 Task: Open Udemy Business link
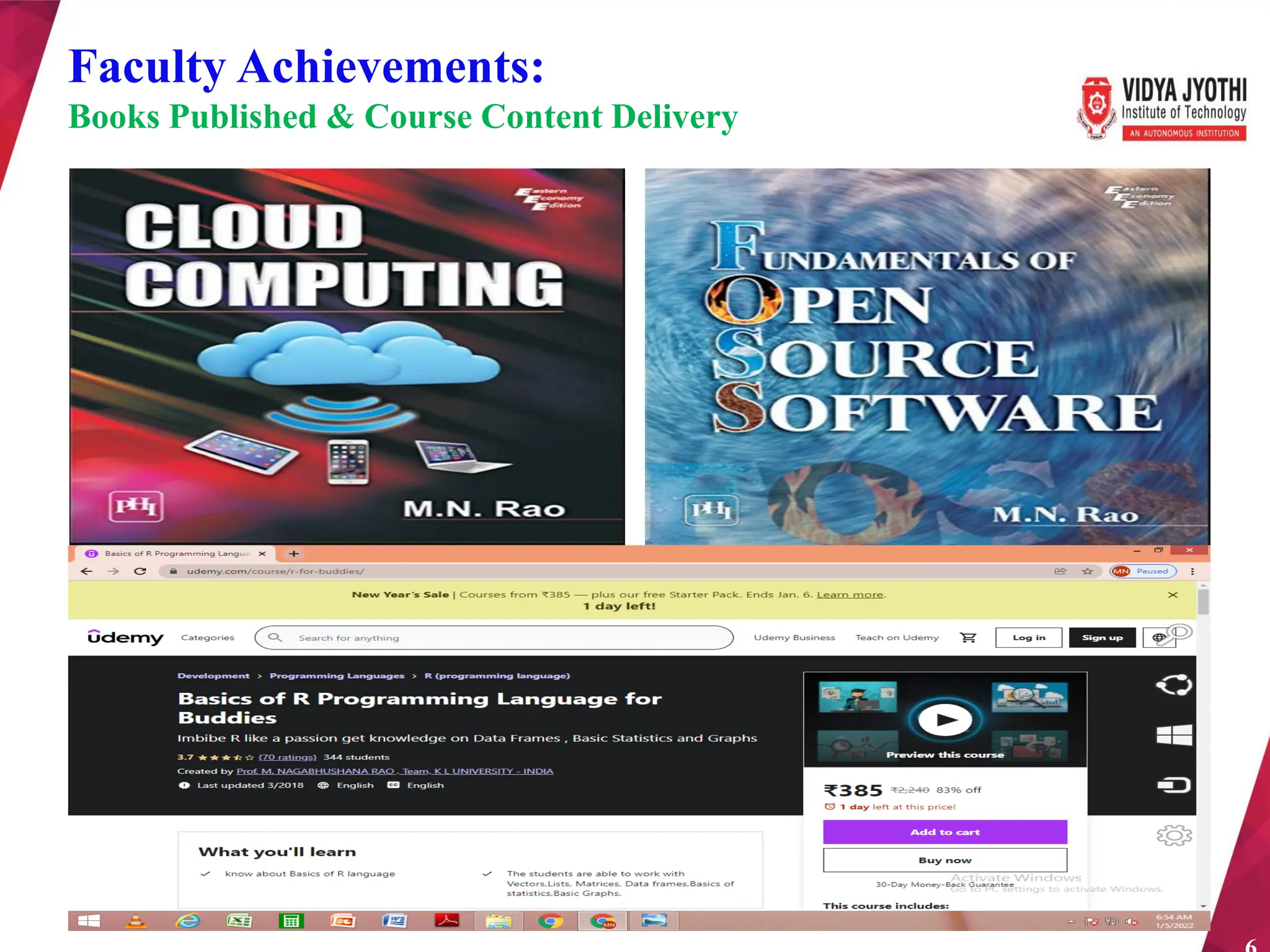point(794,638)
